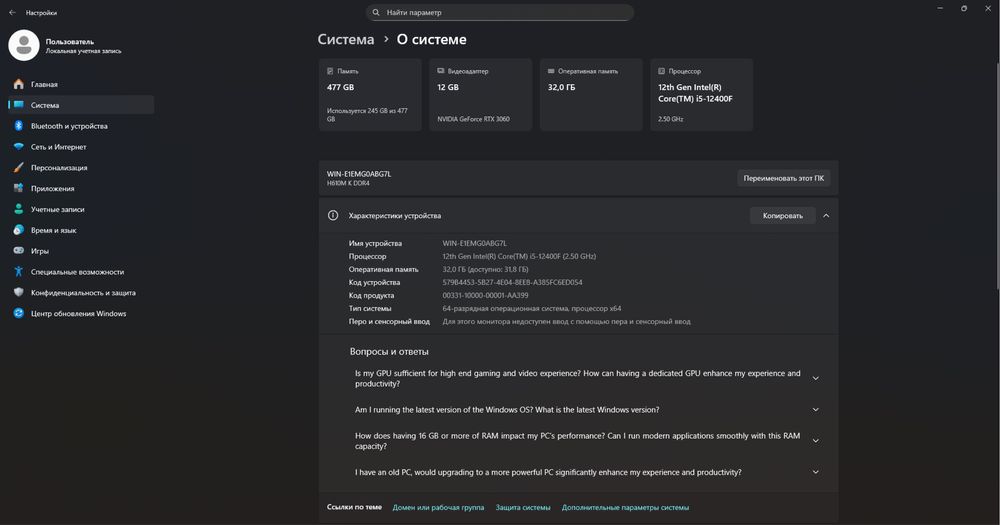This screenshot has width=1000, height=525.
Task: Click the Специальные возможности accessibility icon
Action: [x=18, y=272]
